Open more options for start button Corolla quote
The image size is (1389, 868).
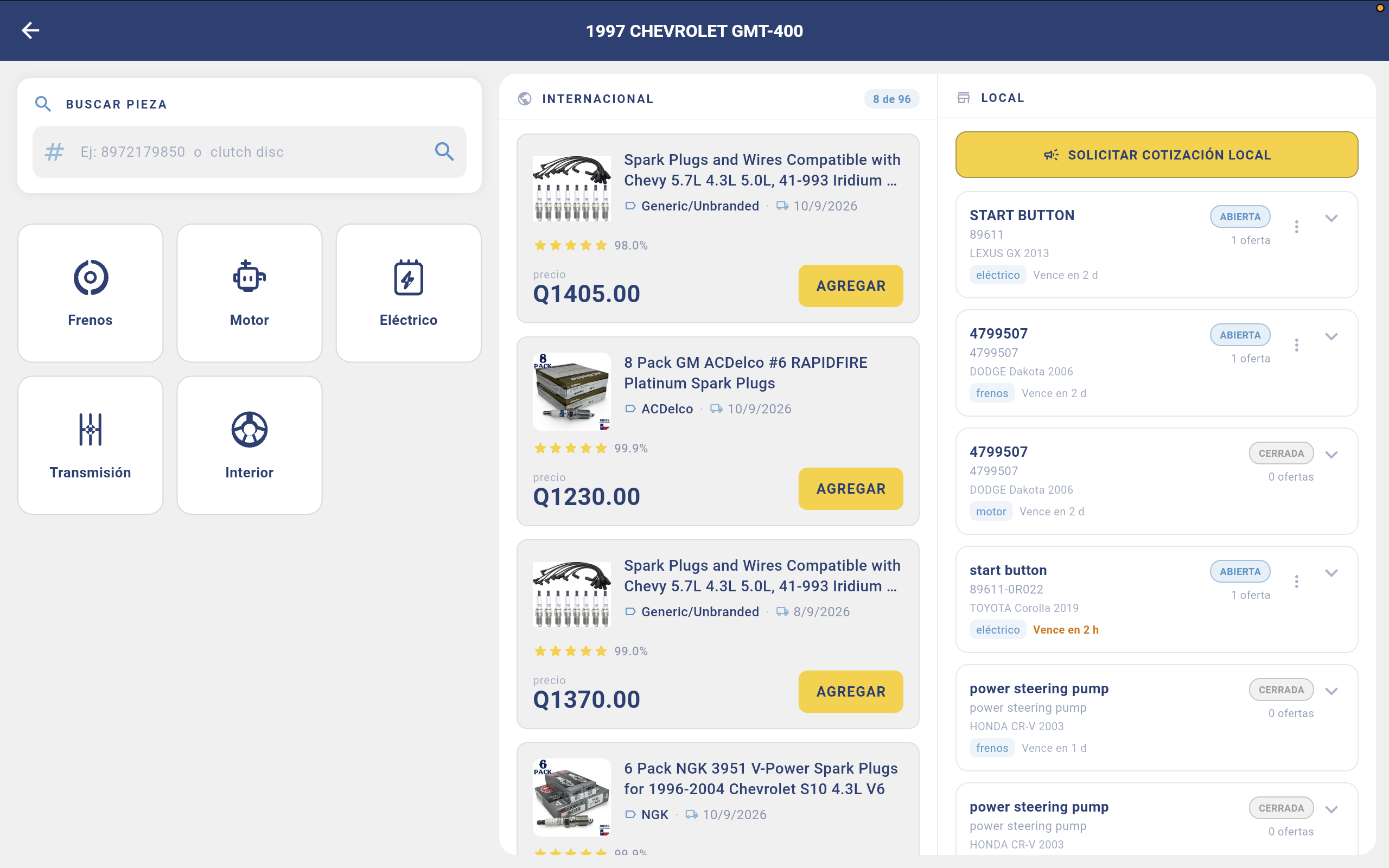point(1297,582)
